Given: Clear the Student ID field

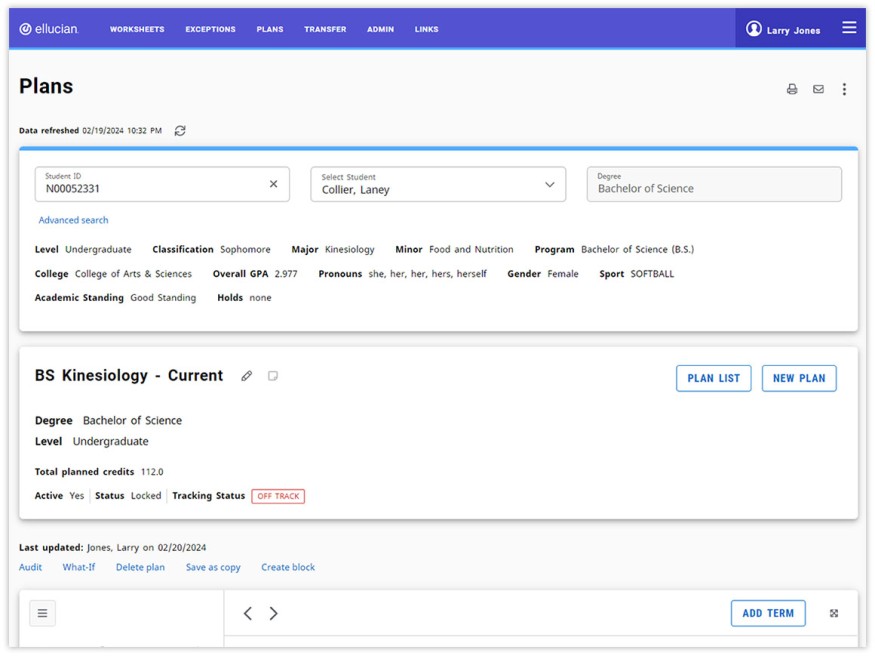Looking at the screenshot, I should click(273, 183).
